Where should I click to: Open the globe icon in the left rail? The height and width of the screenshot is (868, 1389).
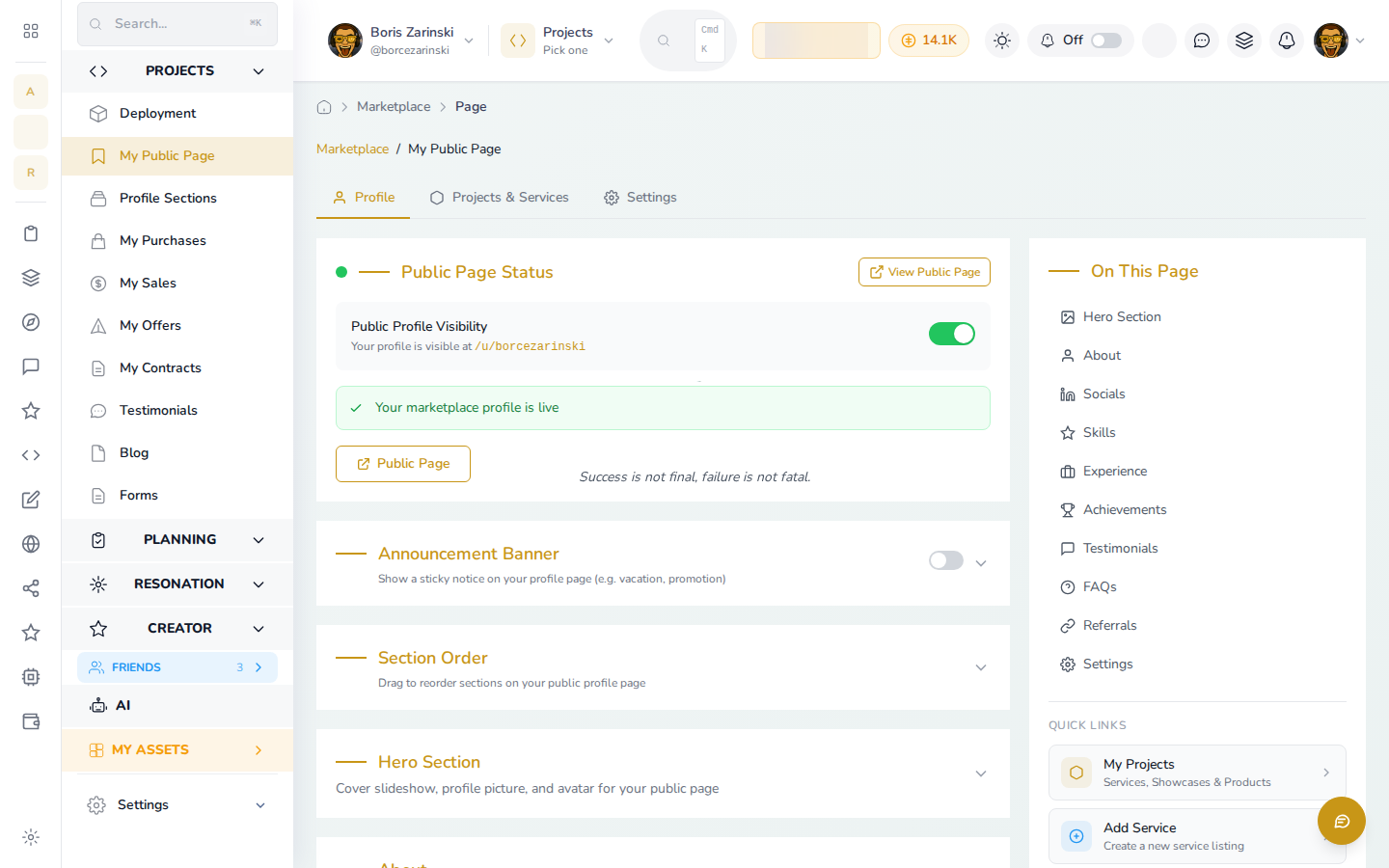(31, 544)
